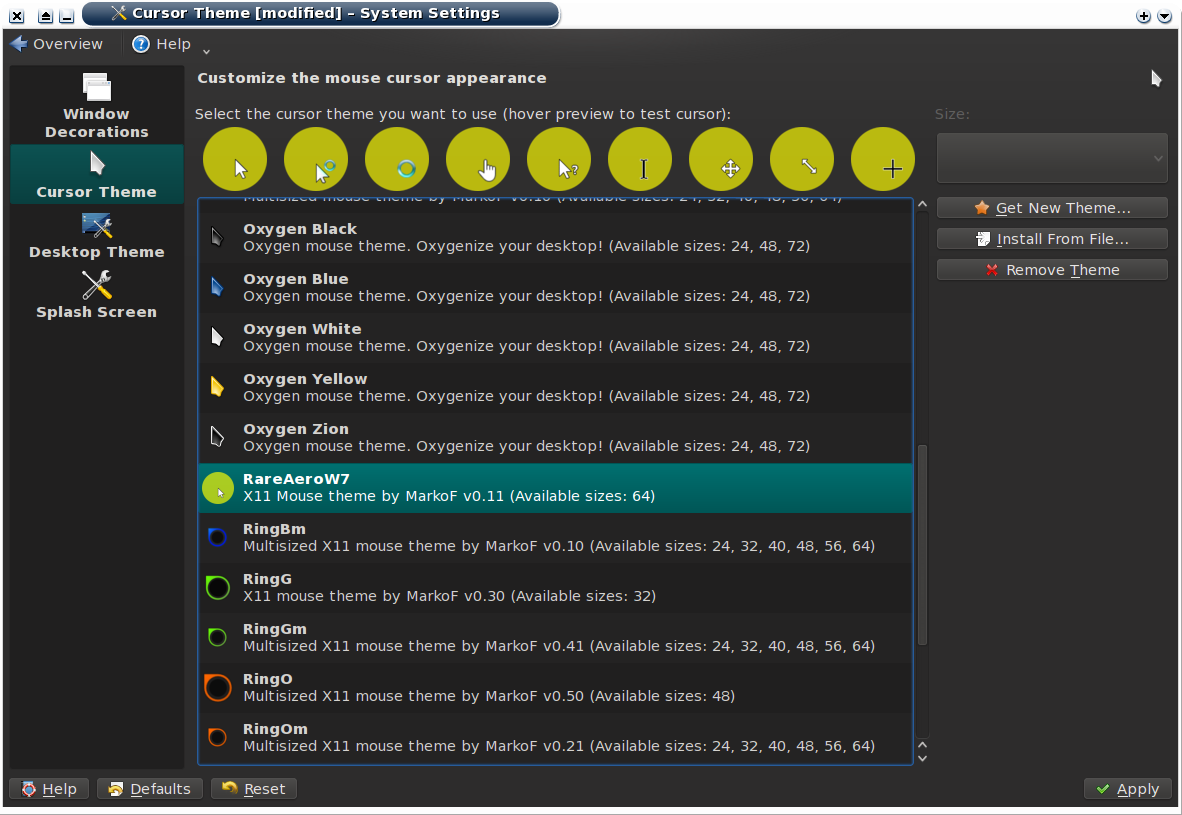
Task: Select the Oxygen Zion cursor theme
Action: [x=555, y=437]
